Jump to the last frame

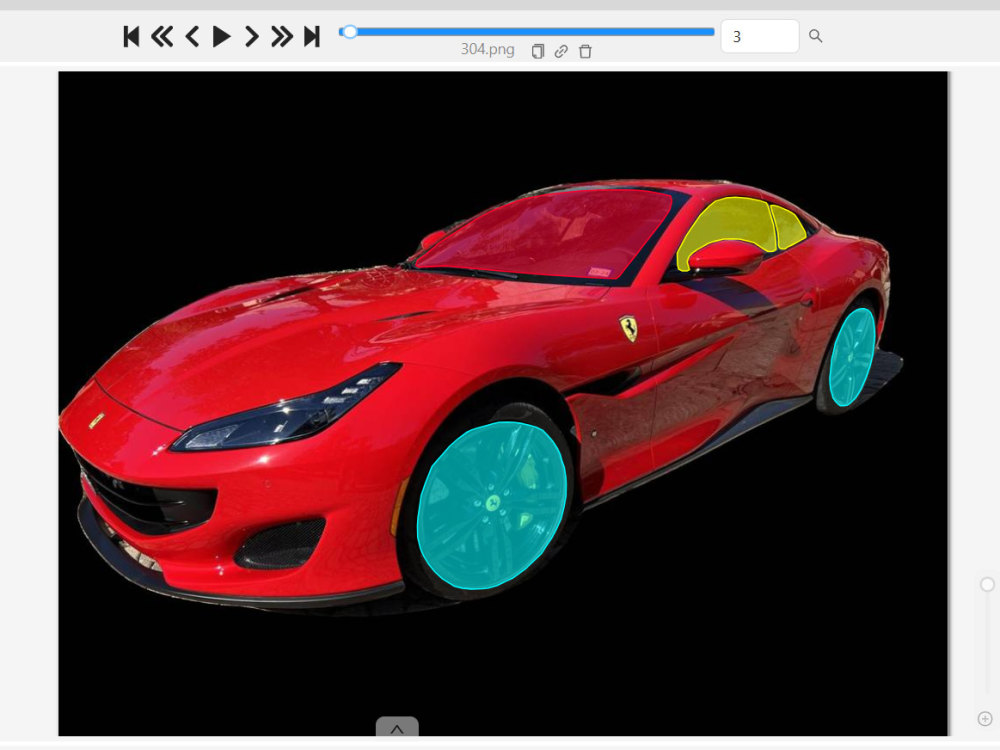(312, 36)
